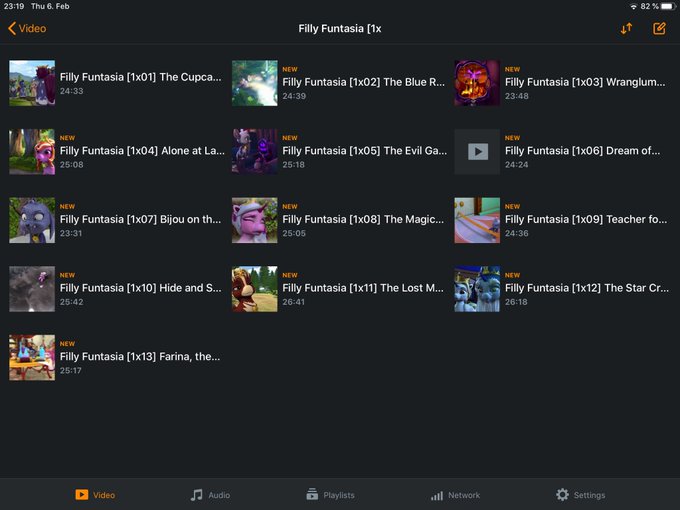
Task: Play 'Filly Funtasia [1x09] Teacher fo...' title
Action: (586, 219)
